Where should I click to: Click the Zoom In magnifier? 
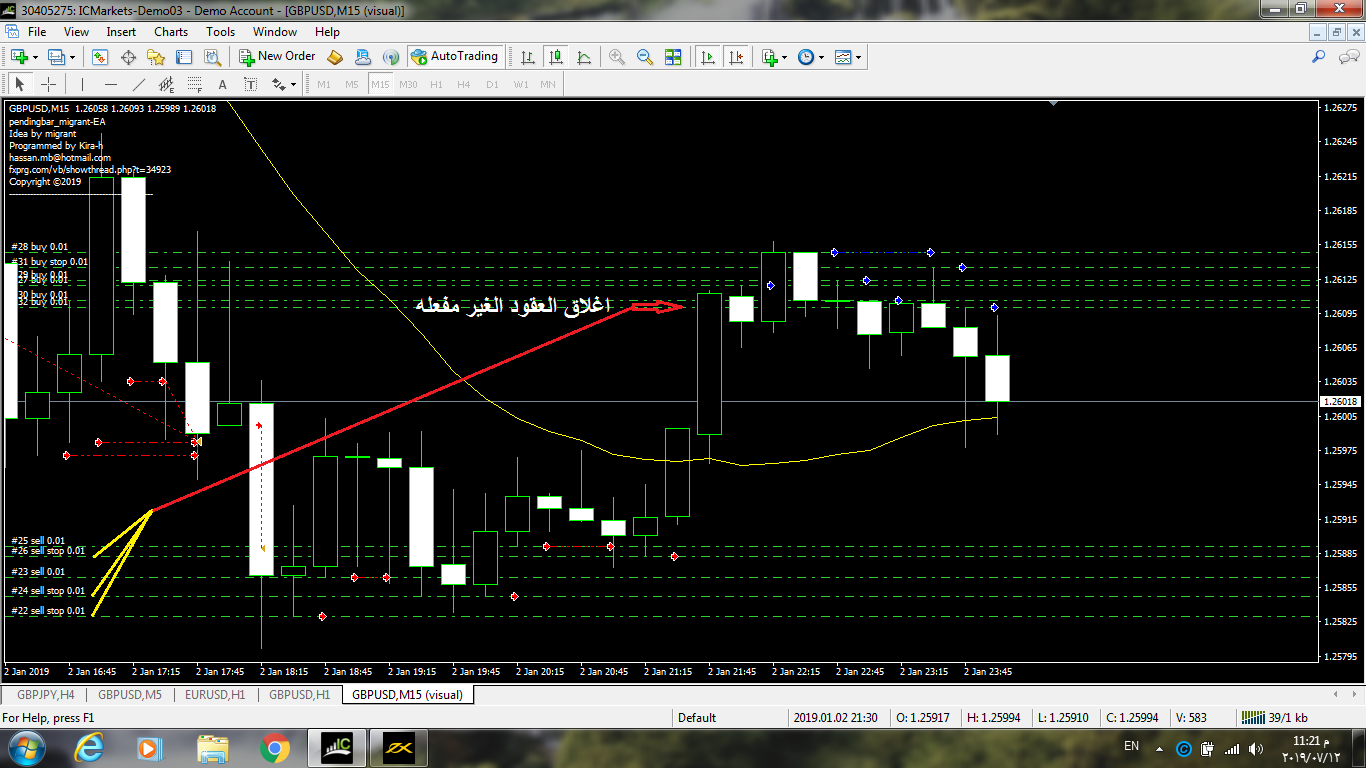tap(617, 57)
